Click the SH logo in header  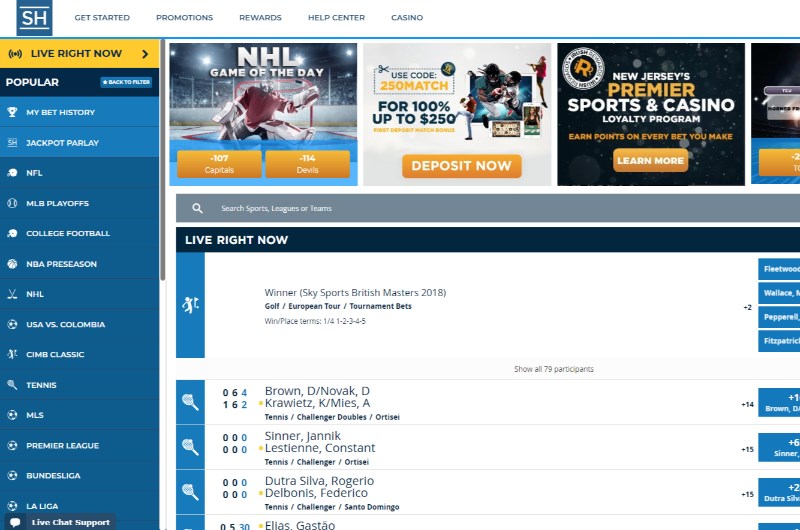click(34, 18)
